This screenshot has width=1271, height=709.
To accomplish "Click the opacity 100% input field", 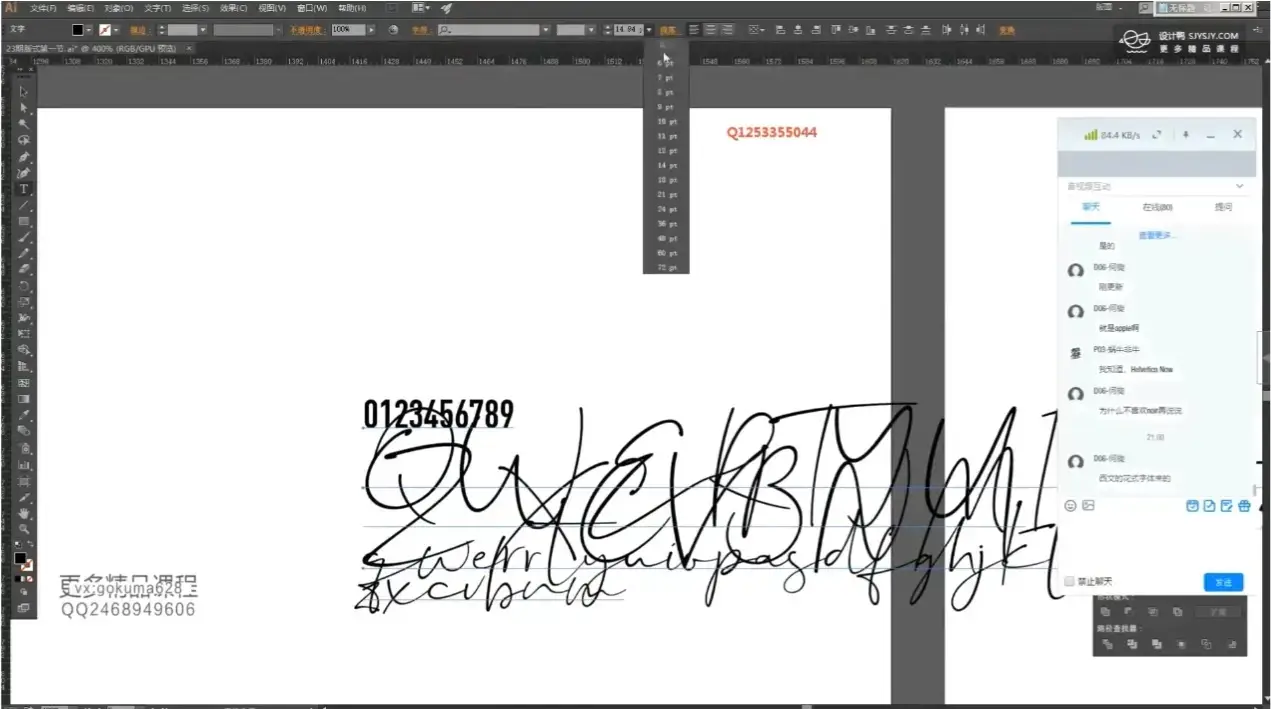I will click(x=347, y=30).
